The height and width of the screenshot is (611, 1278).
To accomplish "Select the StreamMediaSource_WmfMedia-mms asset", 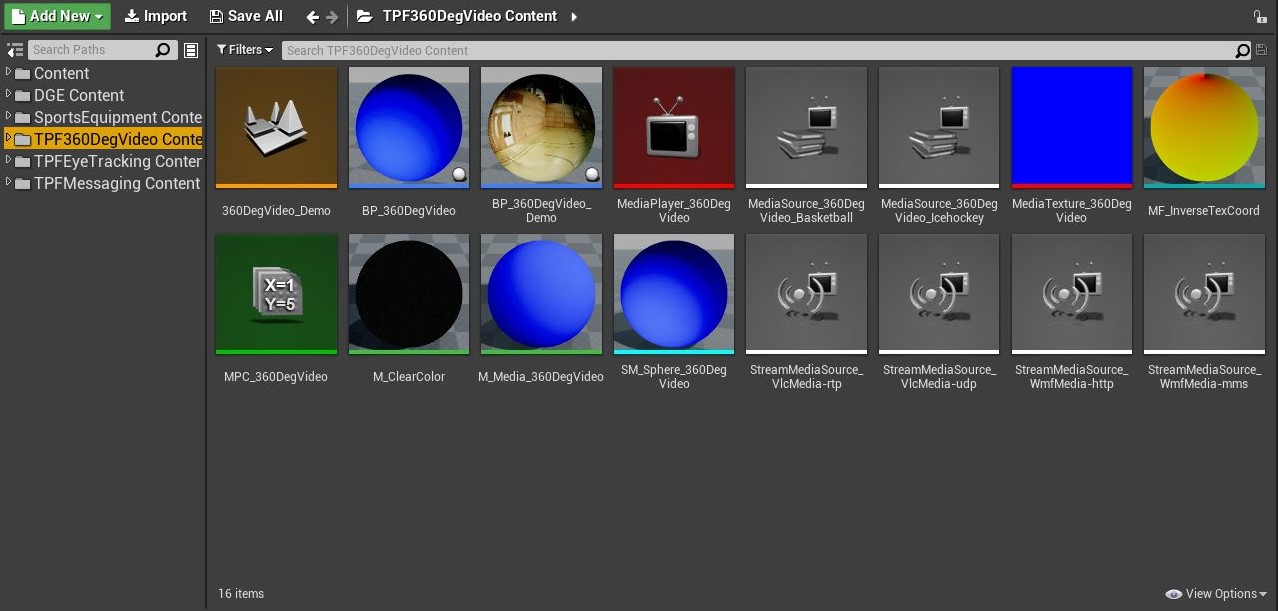I will point(1204,312).
